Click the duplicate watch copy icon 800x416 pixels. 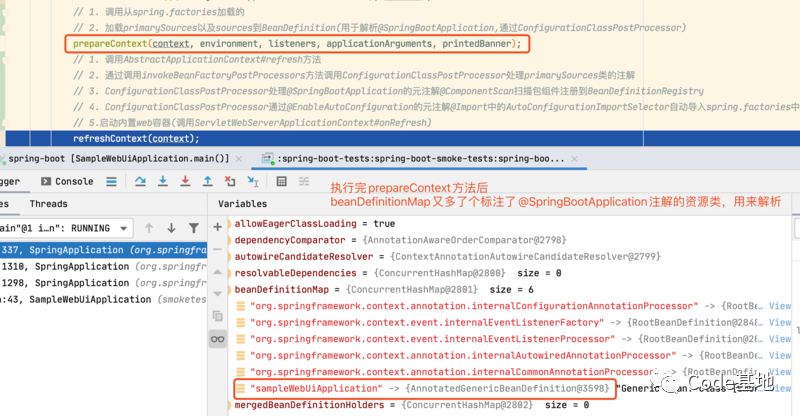(x=217, y=316)
